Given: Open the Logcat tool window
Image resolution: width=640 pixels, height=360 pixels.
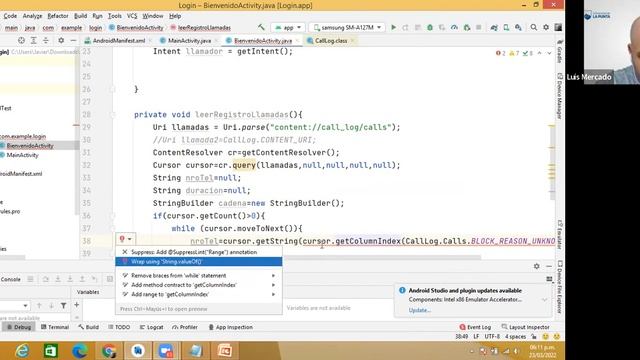Looking at the screenshot, I should [x=151, y=327].
